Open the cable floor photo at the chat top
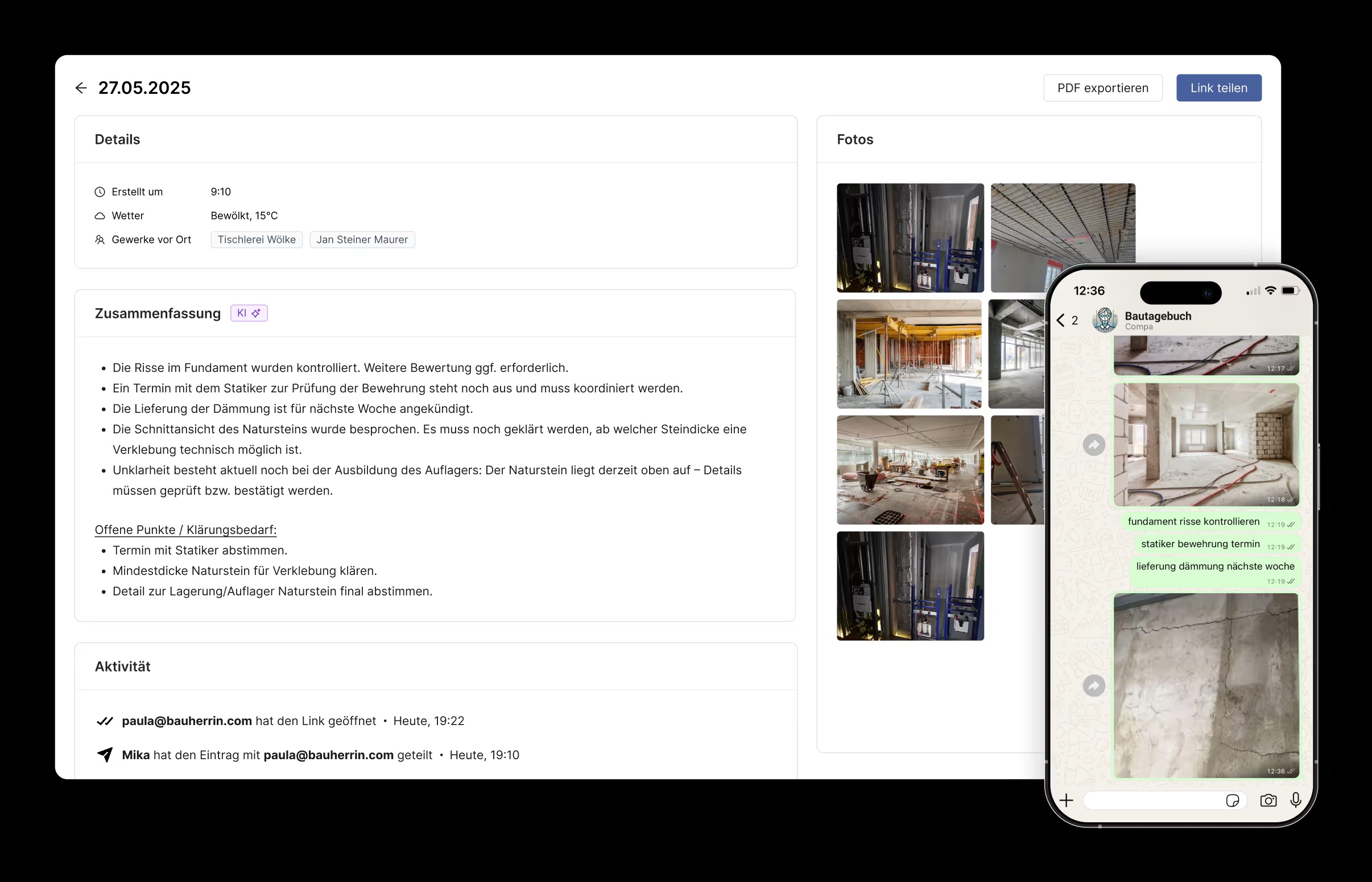 1206,355
